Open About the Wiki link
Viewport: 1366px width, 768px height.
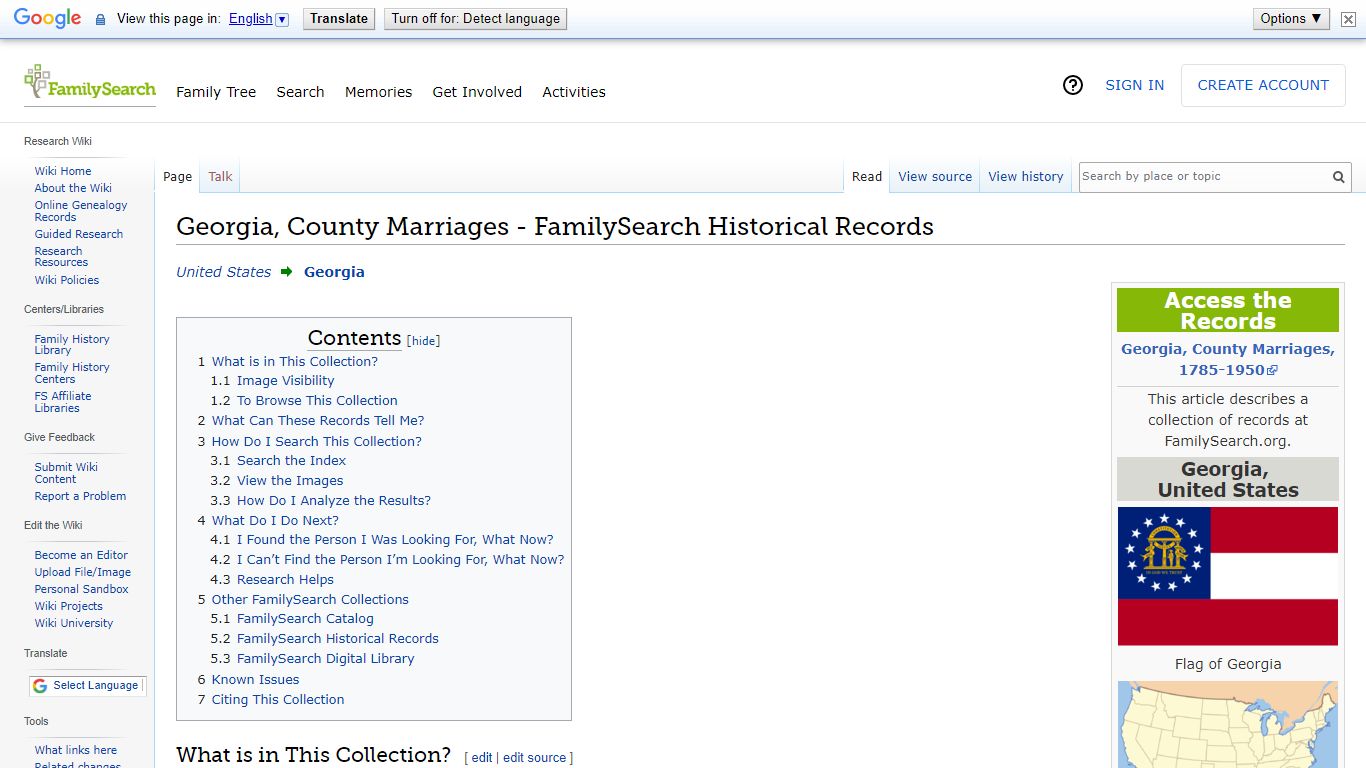[x=73, y=188]
